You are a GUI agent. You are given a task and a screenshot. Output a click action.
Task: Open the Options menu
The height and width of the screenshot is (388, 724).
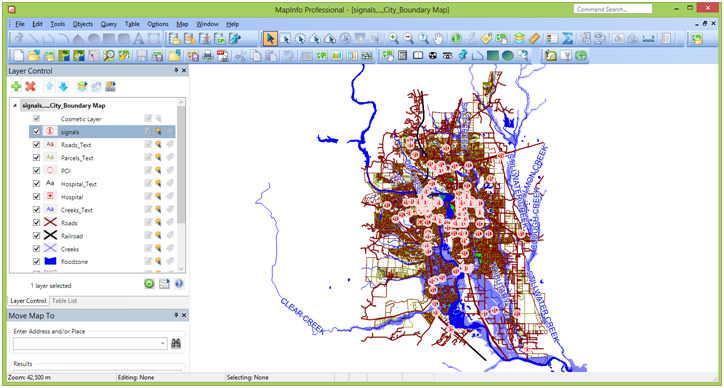158,24
